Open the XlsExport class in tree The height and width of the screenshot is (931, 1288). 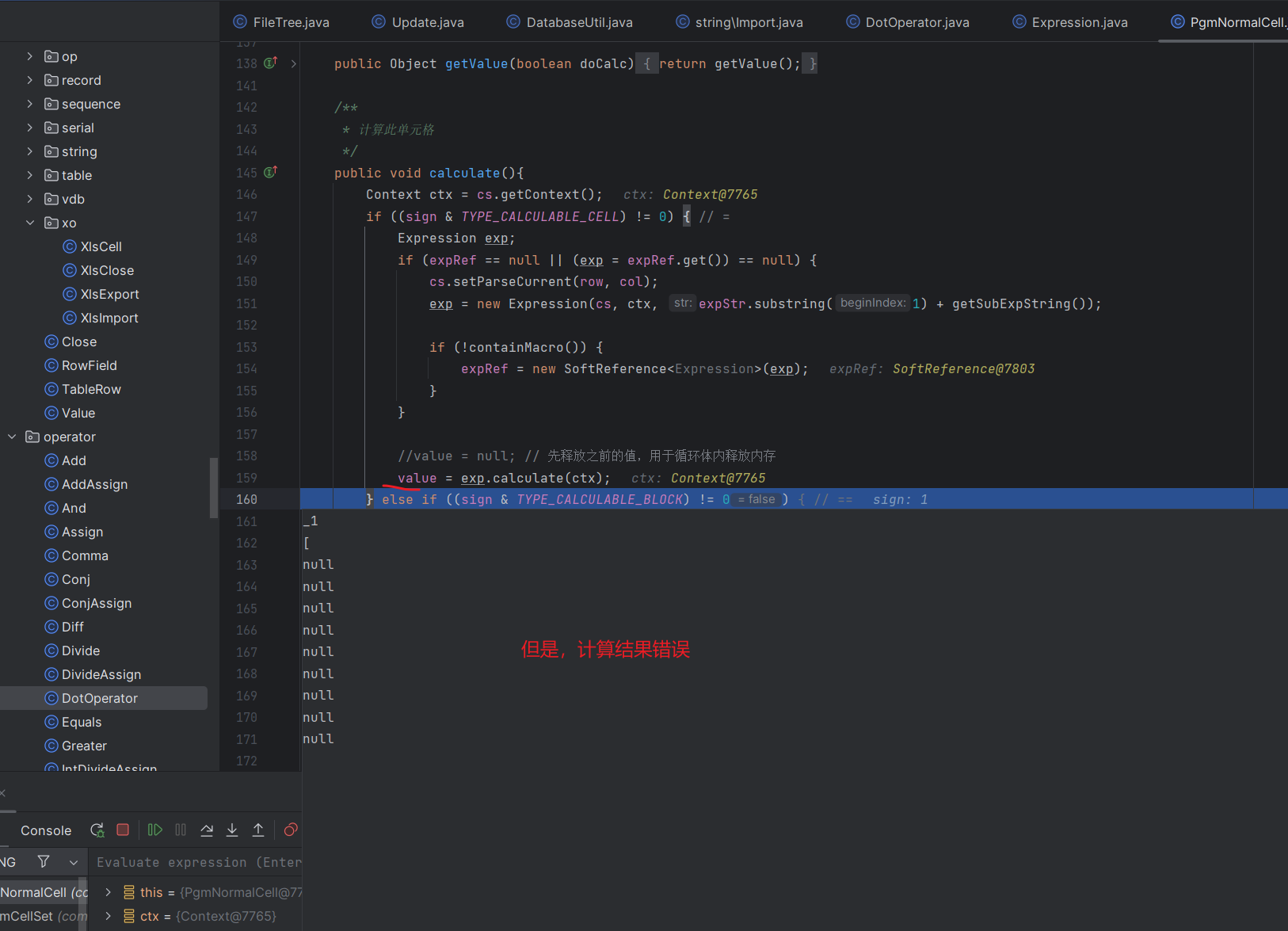(x=109, y=294)
